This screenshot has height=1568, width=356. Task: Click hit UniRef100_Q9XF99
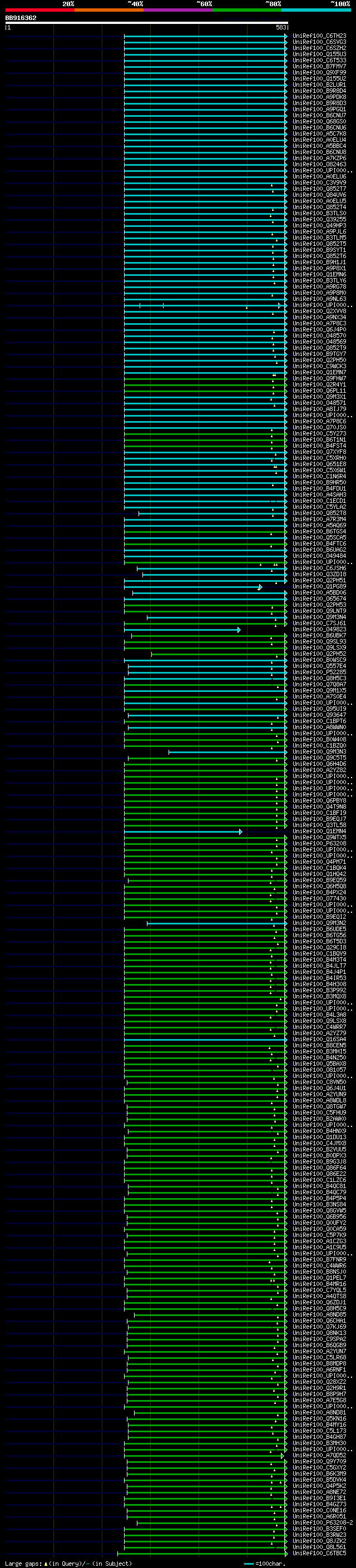click(319, 72)
